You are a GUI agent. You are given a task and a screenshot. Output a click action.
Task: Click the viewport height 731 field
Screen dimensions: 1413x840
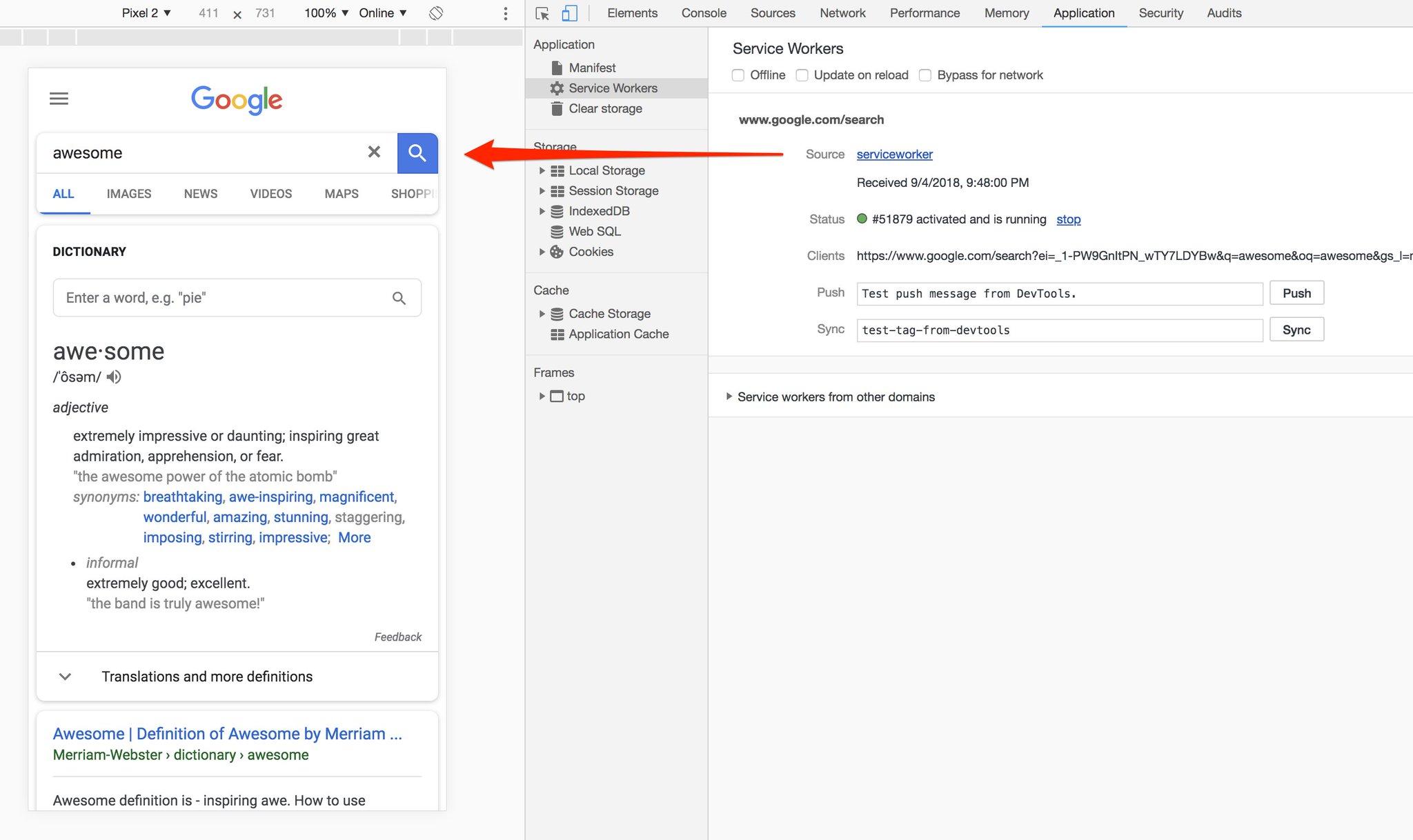pos(265,13)
